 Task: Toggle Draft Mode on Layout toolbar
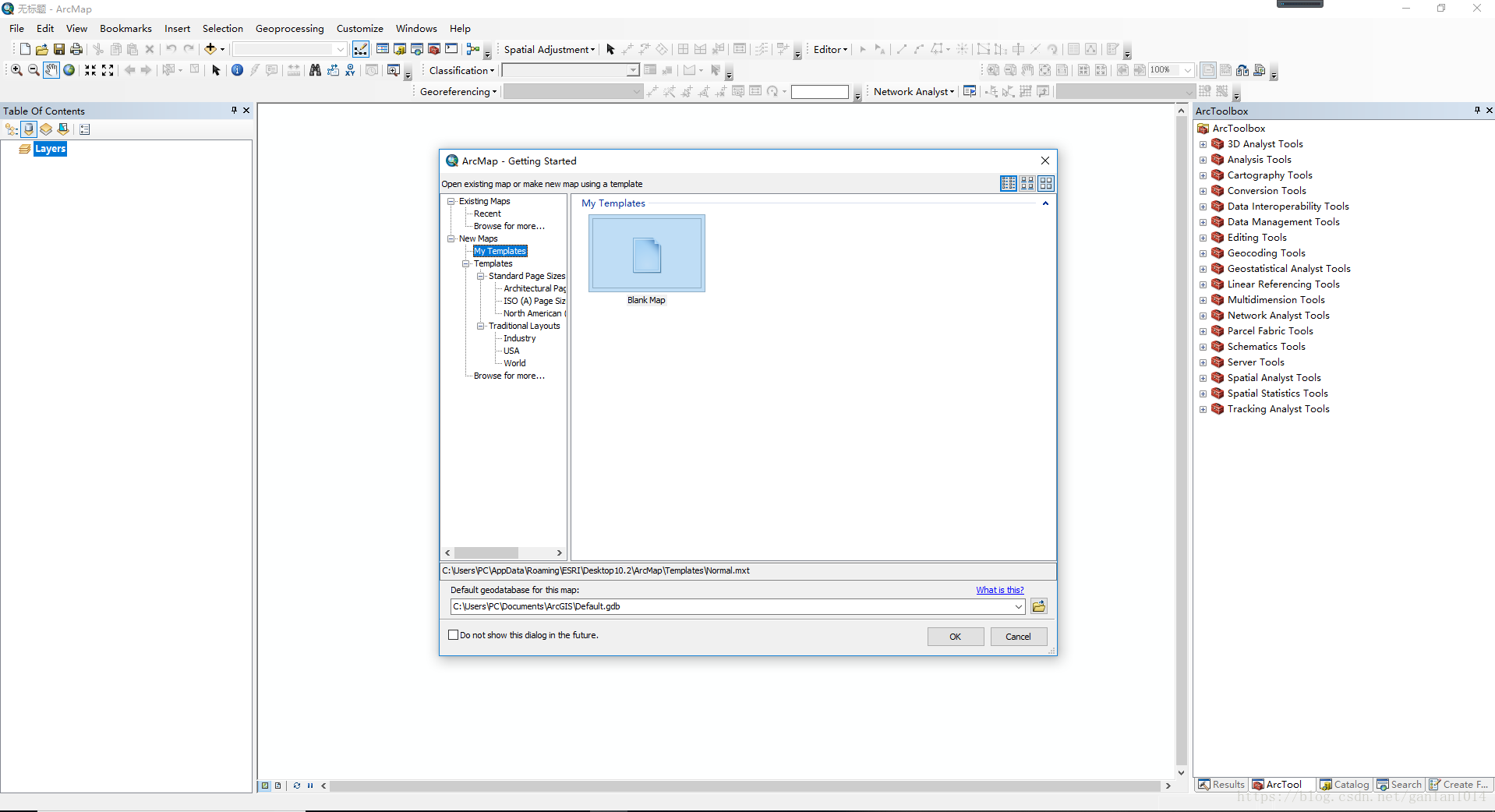point(1208,70)
